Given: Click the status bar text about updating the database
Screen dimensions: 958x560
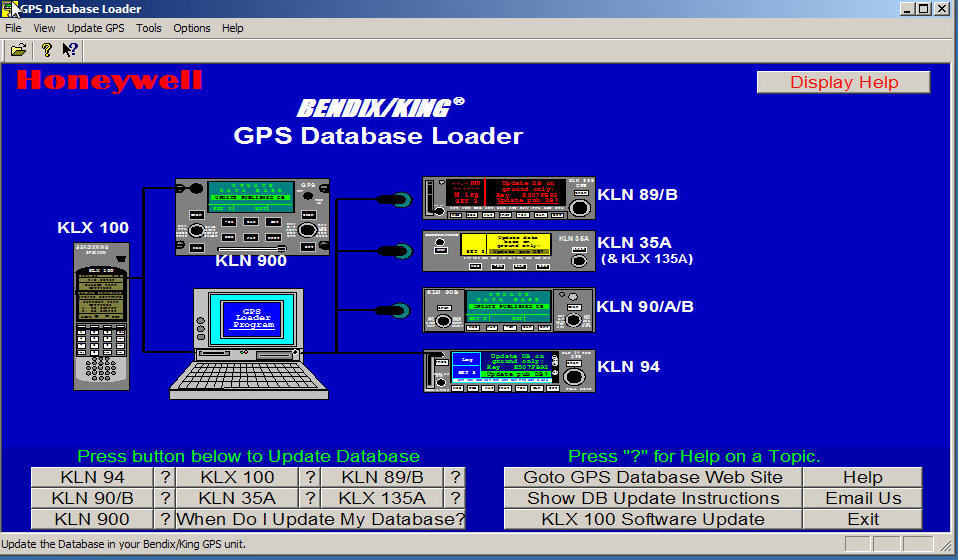Looking at the screenshot, I should (x=123, y=544).
